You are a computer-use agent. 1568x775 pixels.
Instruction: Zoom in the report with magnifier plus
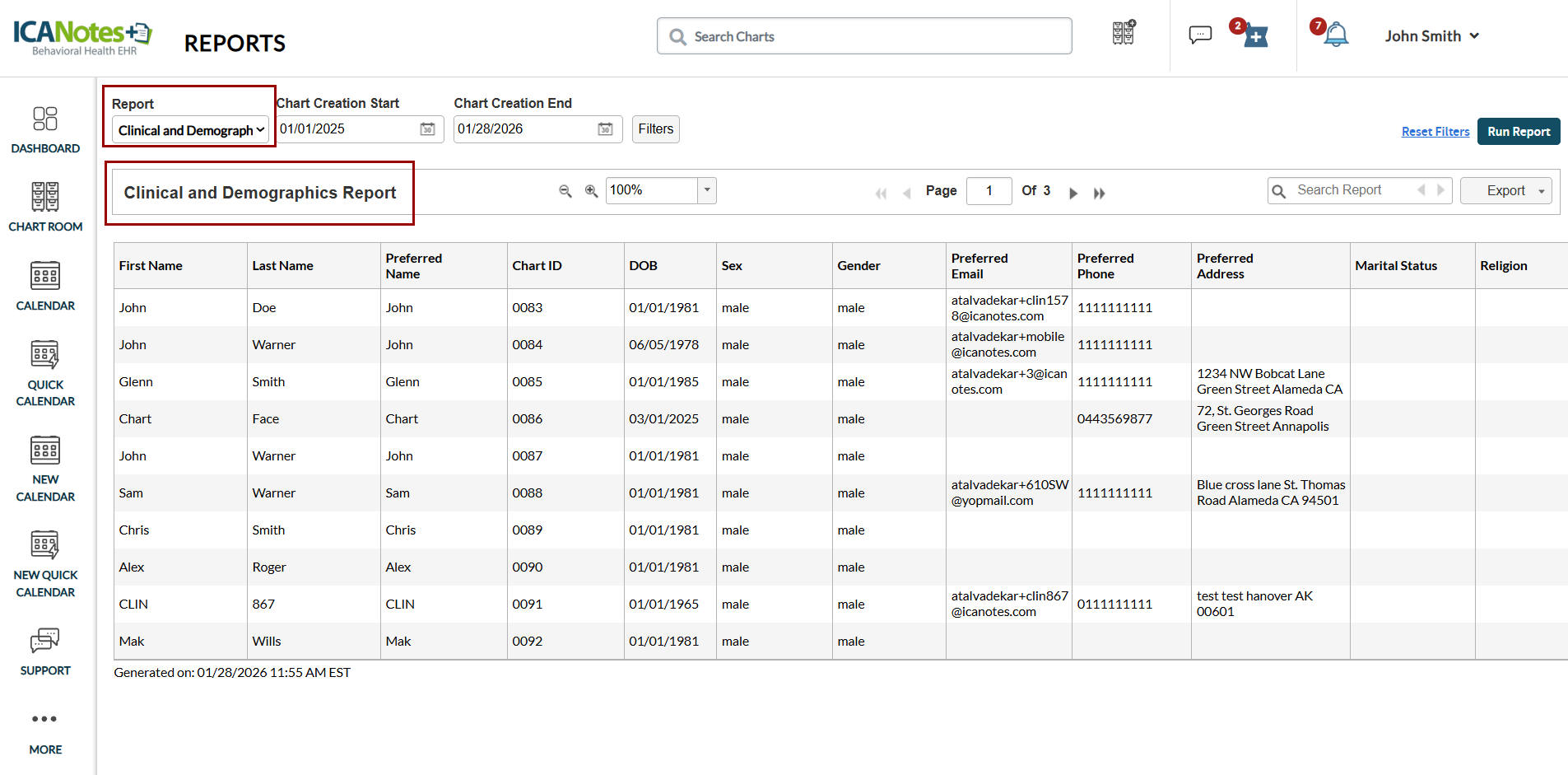click(591, 191)
